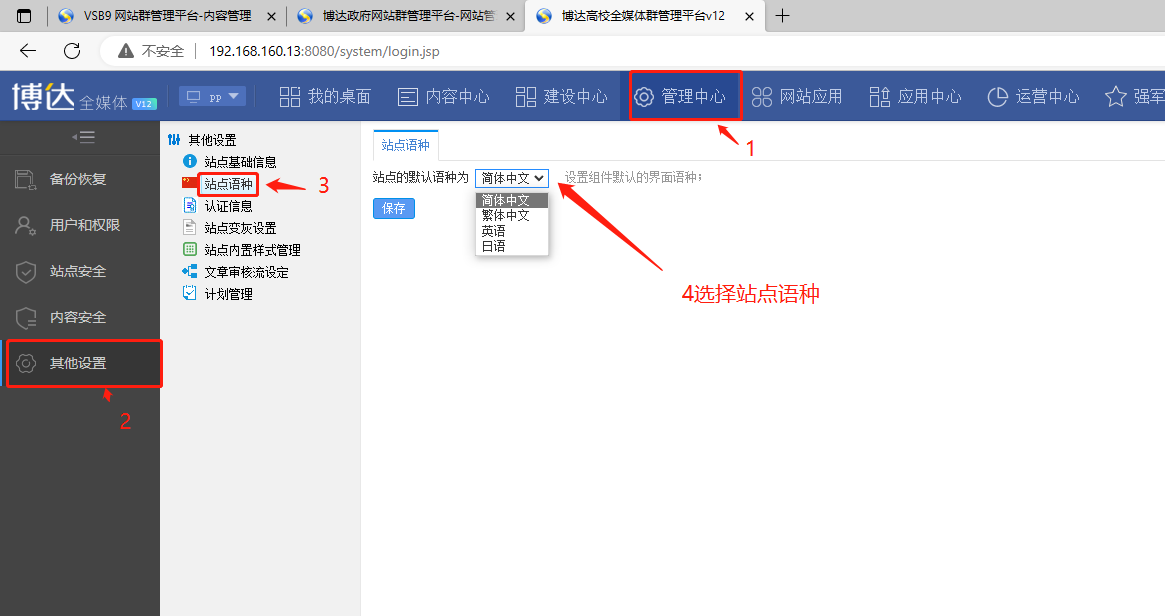Choose 英语 from the language list
This screenshot has width=1165, height=616.
512,231
